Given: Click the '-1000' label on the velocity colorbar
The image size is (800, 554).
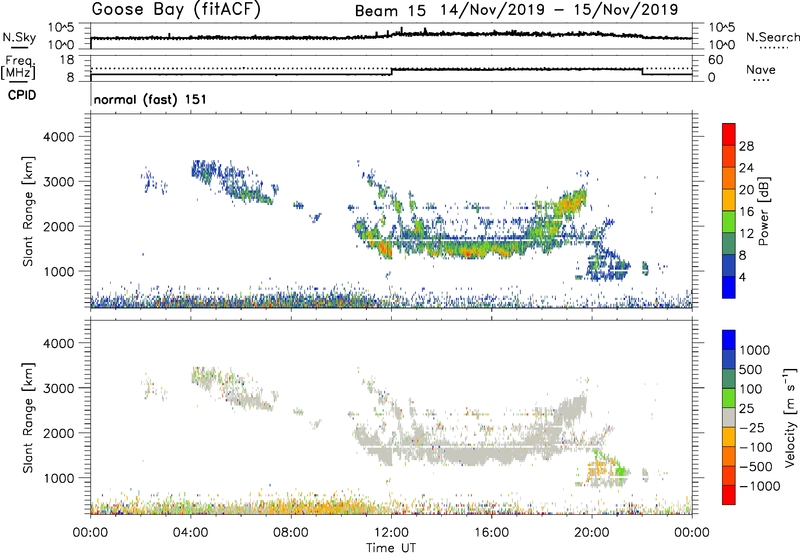Looking at the screenshot, I should click(760, 486).
